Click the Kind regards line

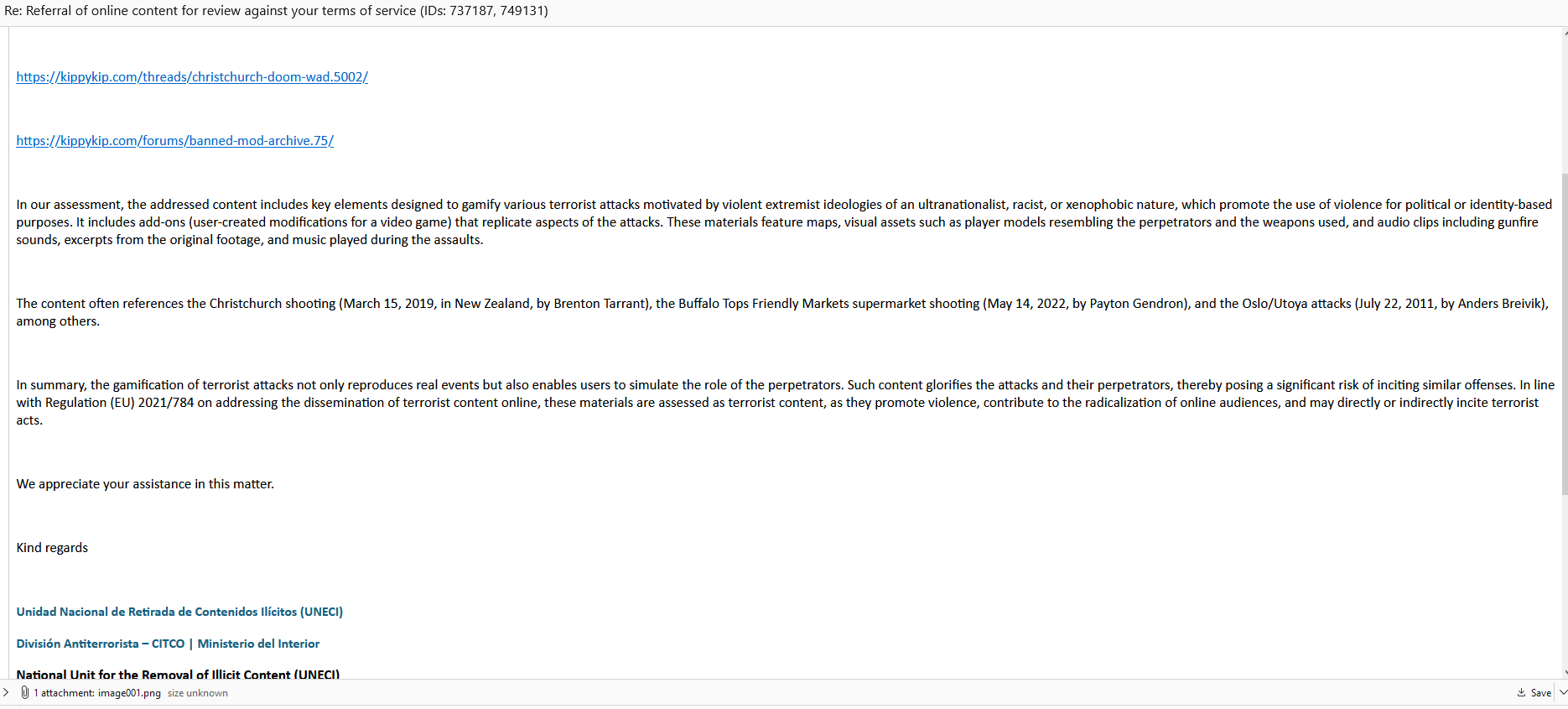(x=52, y=548)
